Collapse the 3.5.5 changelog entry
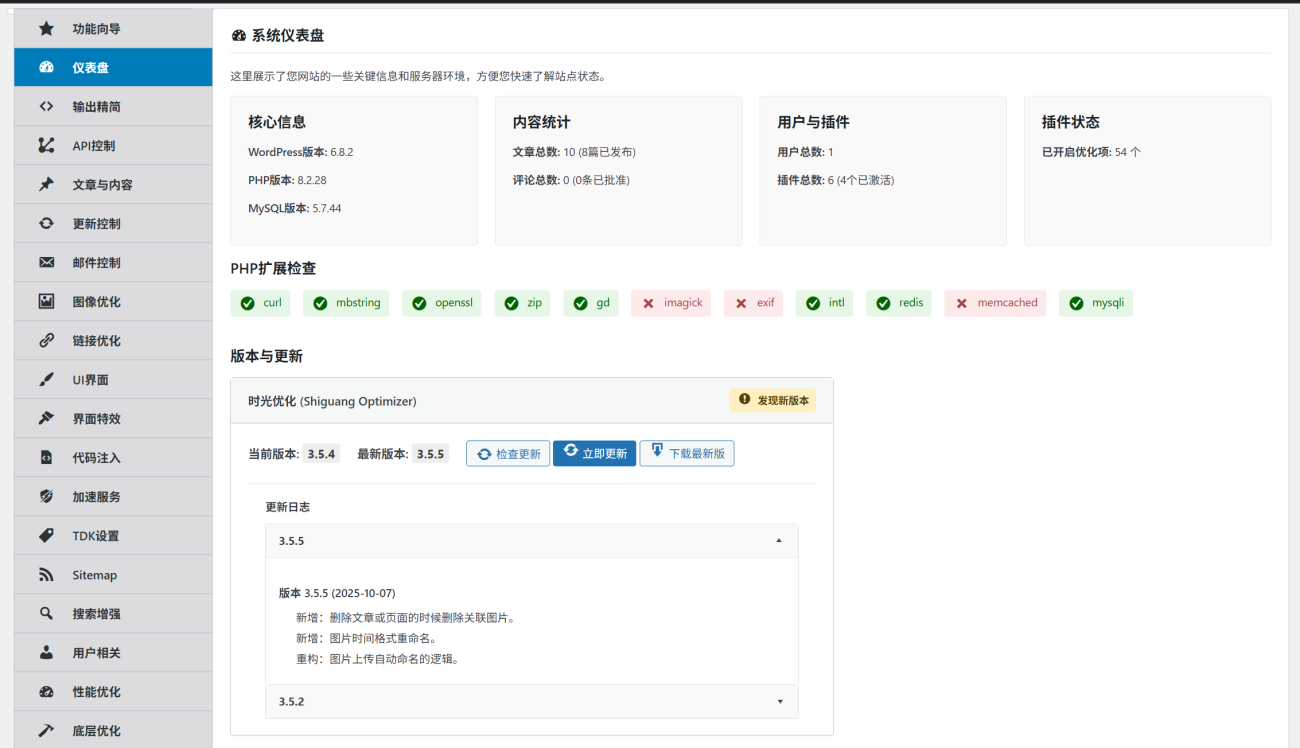 [779, 540]
